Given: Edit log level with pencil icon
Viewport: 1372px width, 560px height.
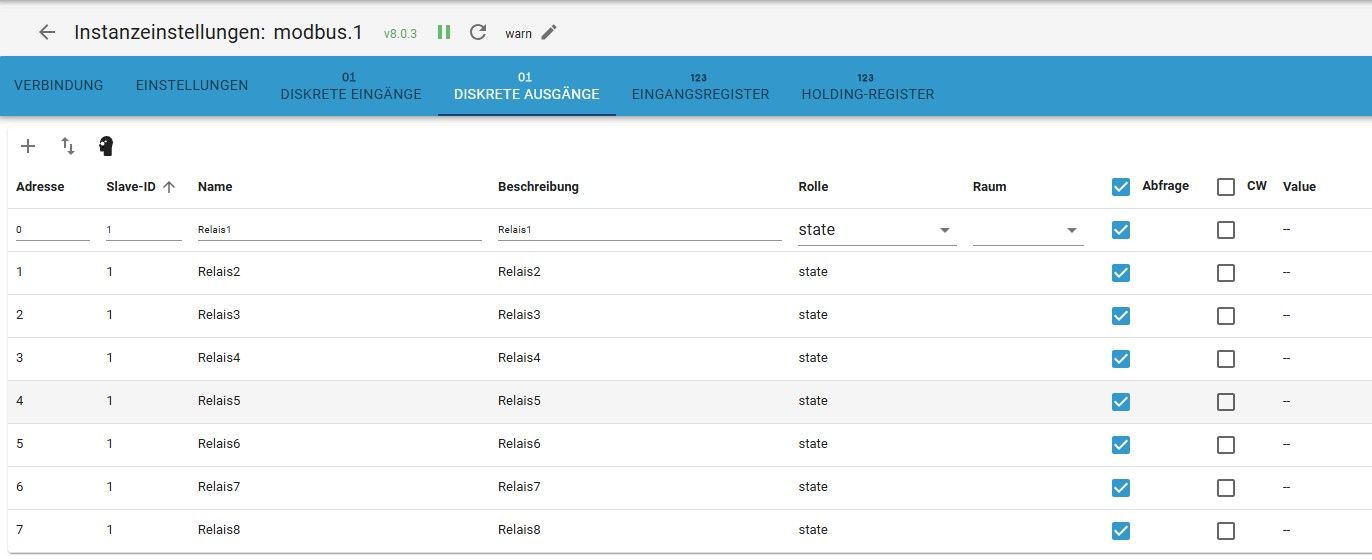Looking at the screenshot, I should pos(548,32).
